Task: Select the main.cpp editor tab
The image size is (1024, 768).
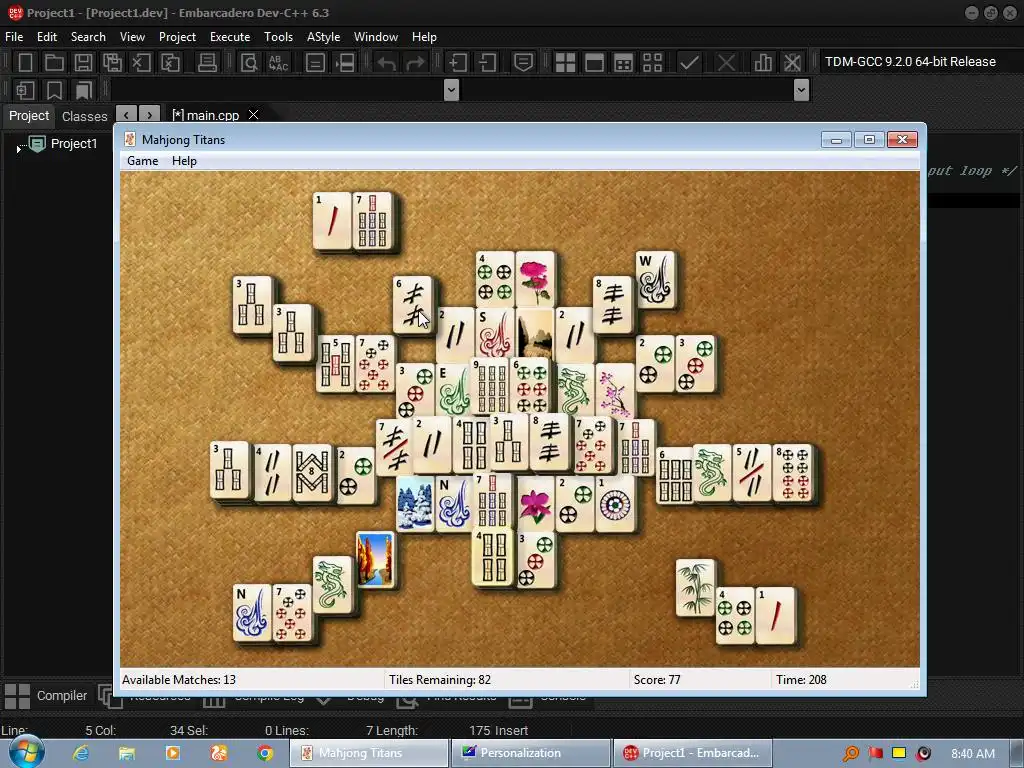Action: tap(206, 115)
